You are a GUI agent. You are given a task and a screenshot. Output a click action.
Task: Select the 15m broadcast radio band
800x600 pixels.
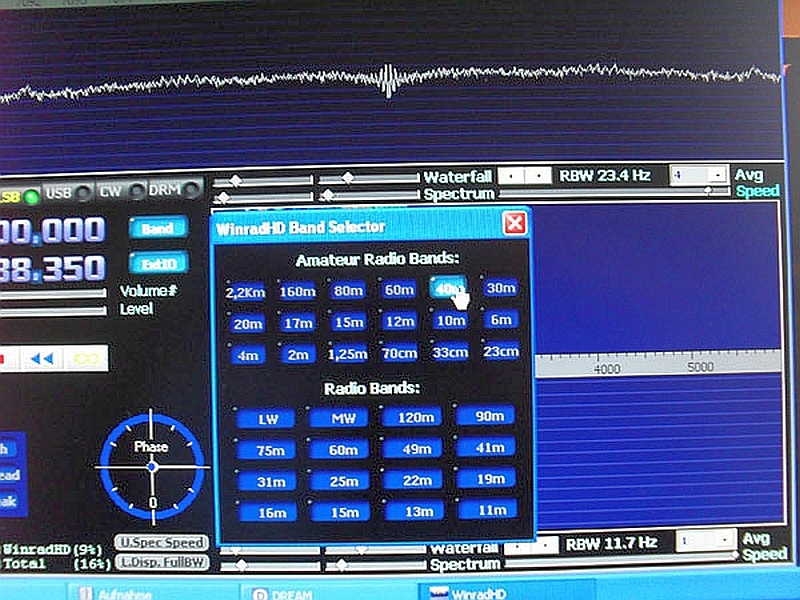[343, 511]
